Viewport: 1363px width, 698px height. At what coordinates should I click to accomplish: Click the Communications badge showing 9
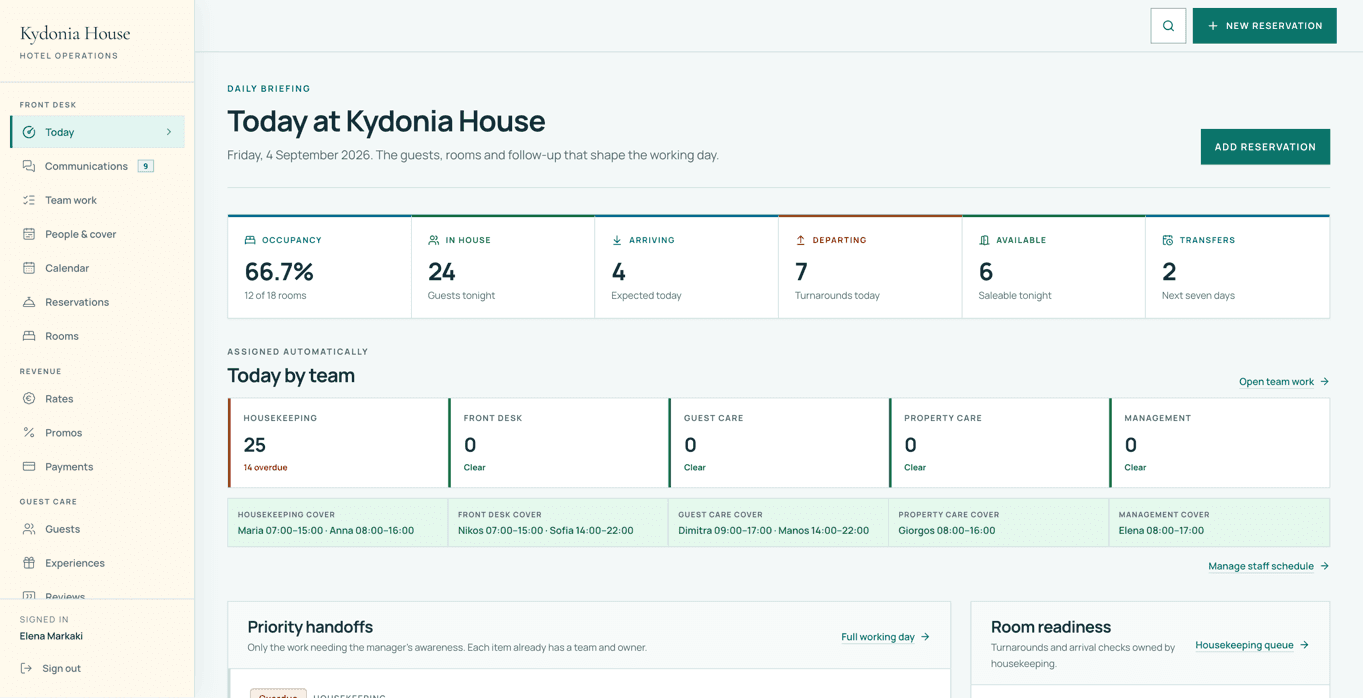pyautogui.click(x=146, y=166)
